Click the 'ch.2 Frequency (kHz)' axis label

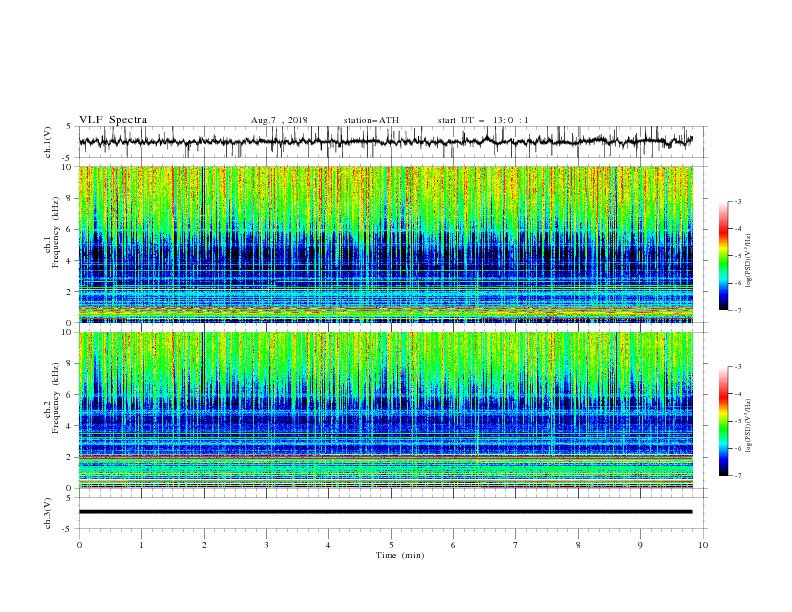pyautogui.click(x=52, y=398)
